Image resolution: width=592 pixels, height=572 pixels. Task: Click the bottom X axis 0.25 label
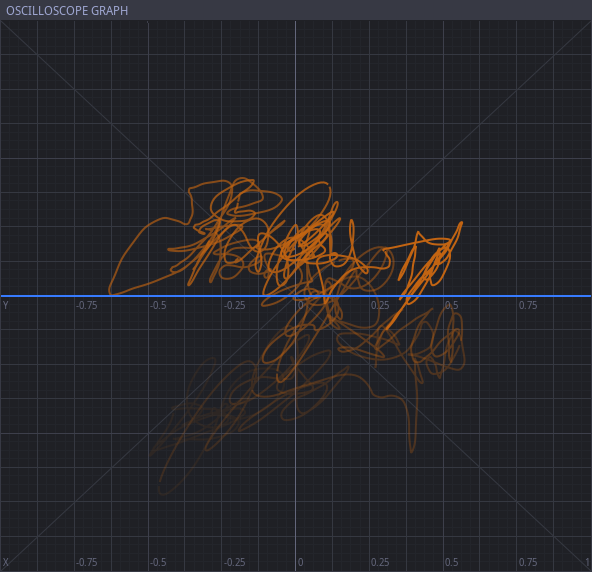coord(380,562)
